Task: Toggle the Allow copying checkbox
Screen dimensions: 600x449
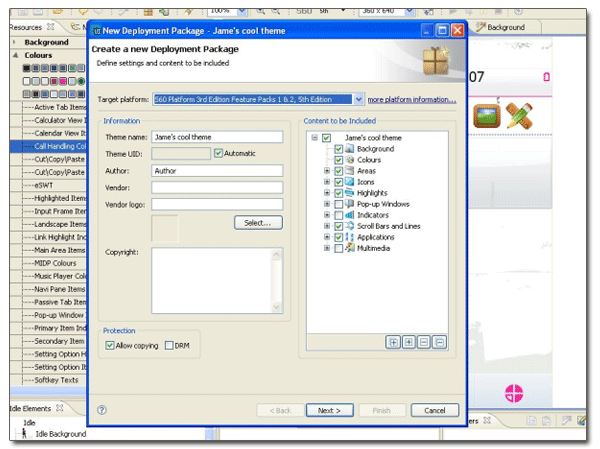Action: coord(110,345)
